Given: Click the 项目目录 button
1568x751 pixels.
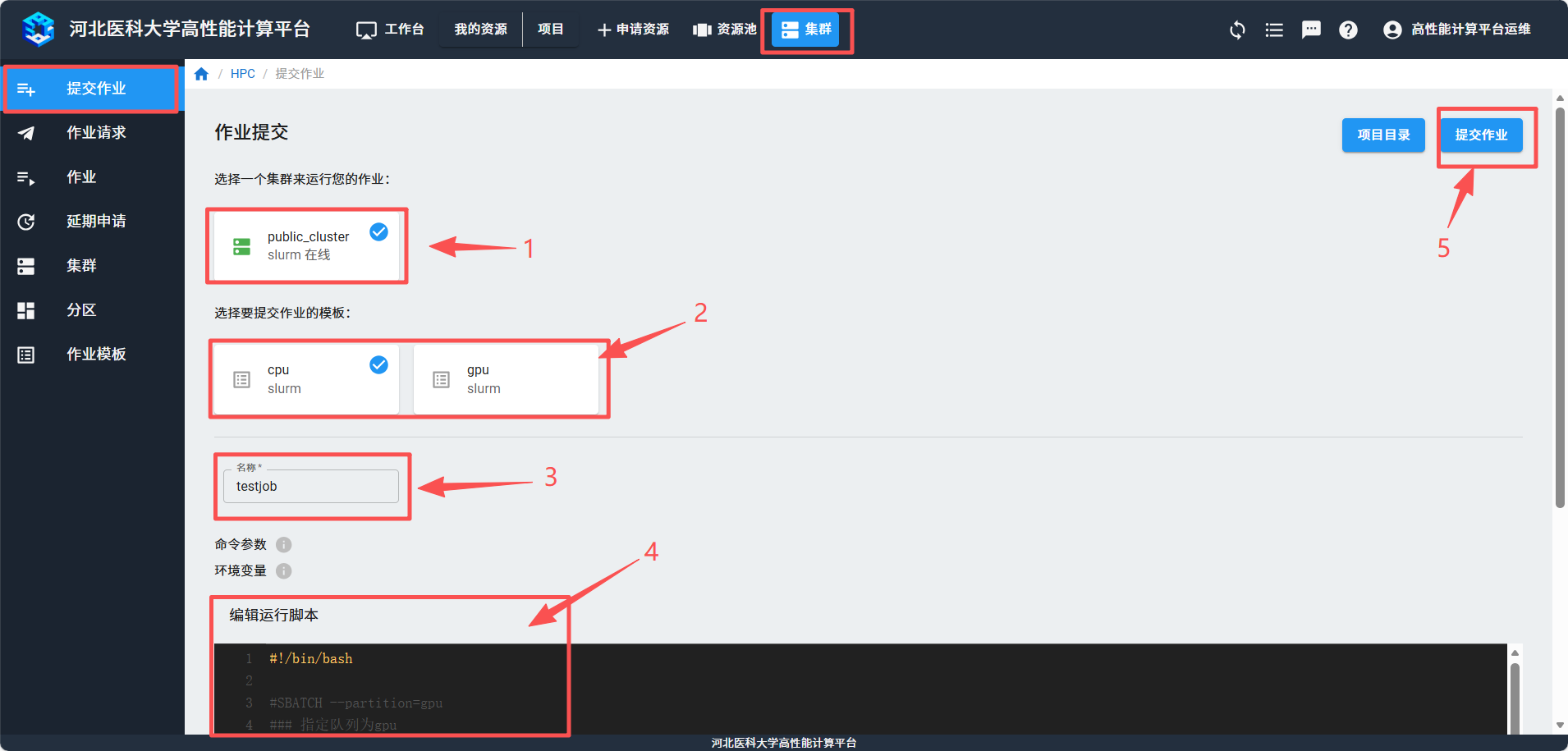Looking at the screenshot, I should tap(1383, 135).
